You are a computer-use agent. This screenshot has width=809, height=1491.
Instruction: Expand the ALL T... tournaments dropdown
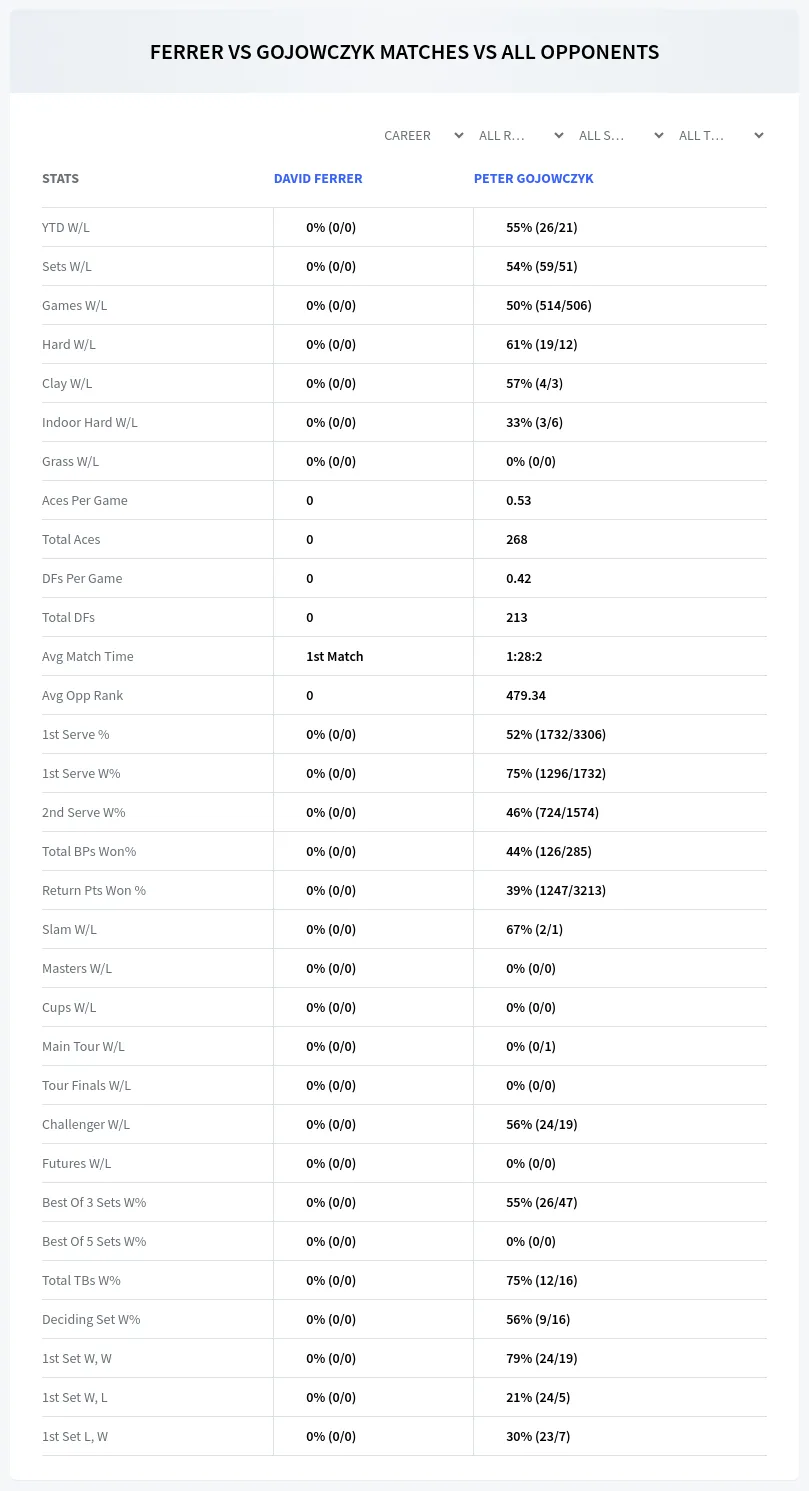tap(721, 135)
